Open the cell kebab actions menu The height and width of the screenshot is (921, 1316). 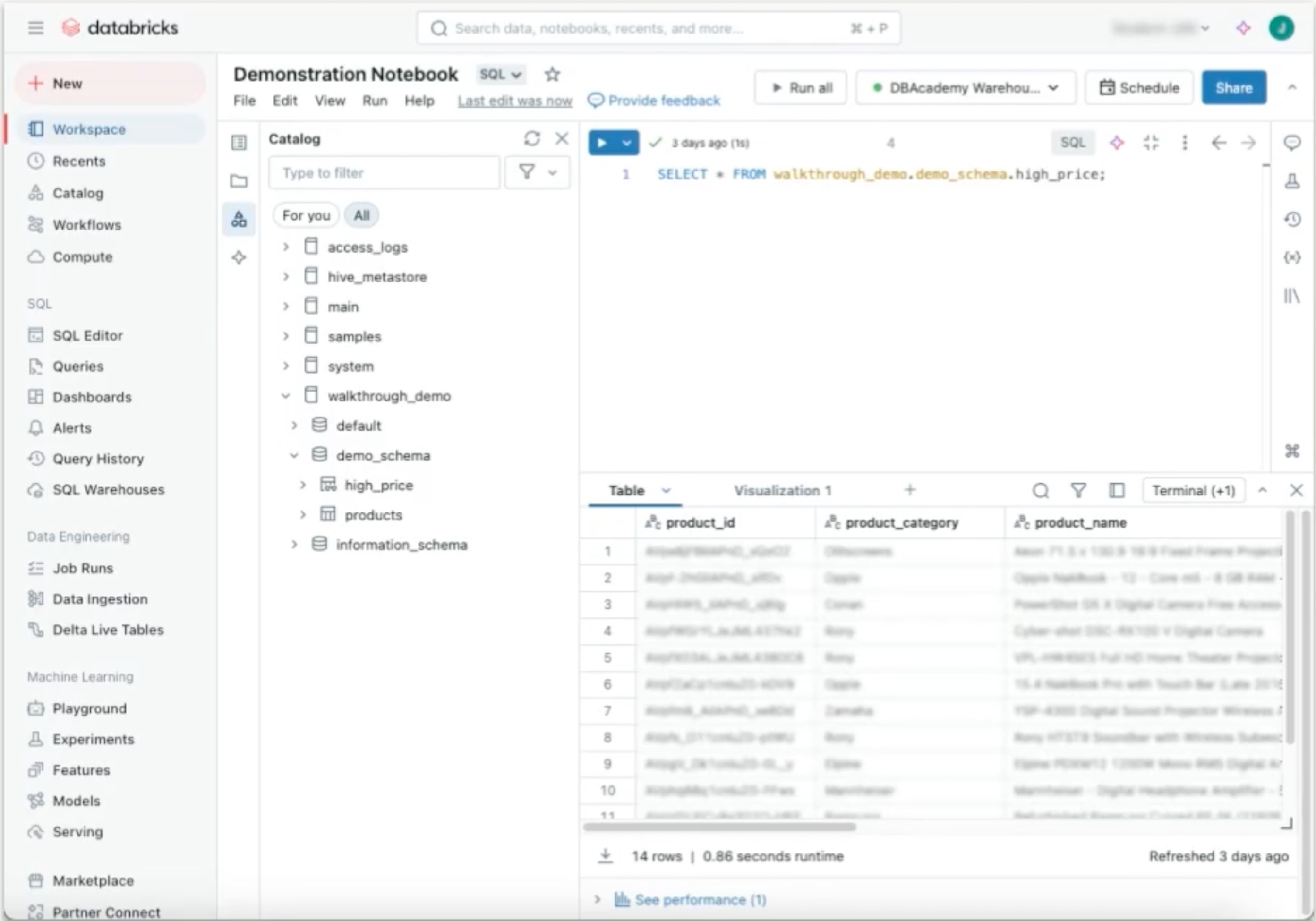(1185, 143)
